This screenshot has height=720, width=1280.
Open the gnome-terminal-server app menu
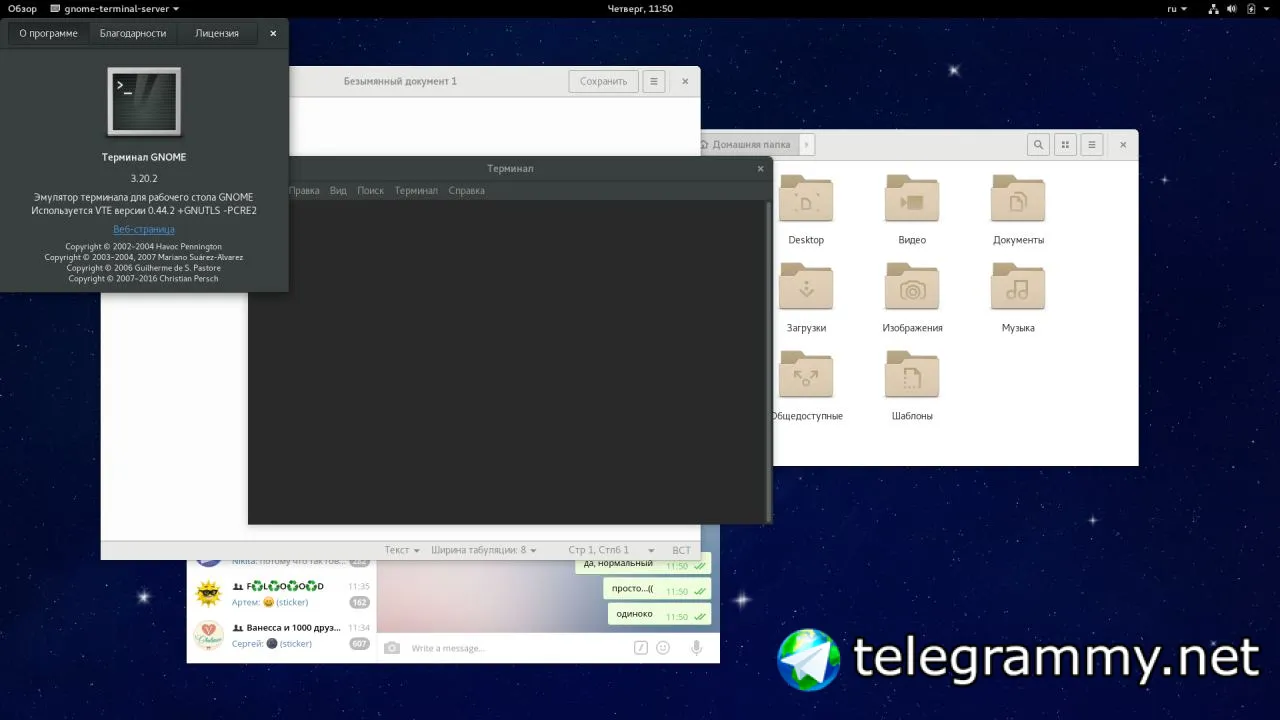click(x=115, y=9)
